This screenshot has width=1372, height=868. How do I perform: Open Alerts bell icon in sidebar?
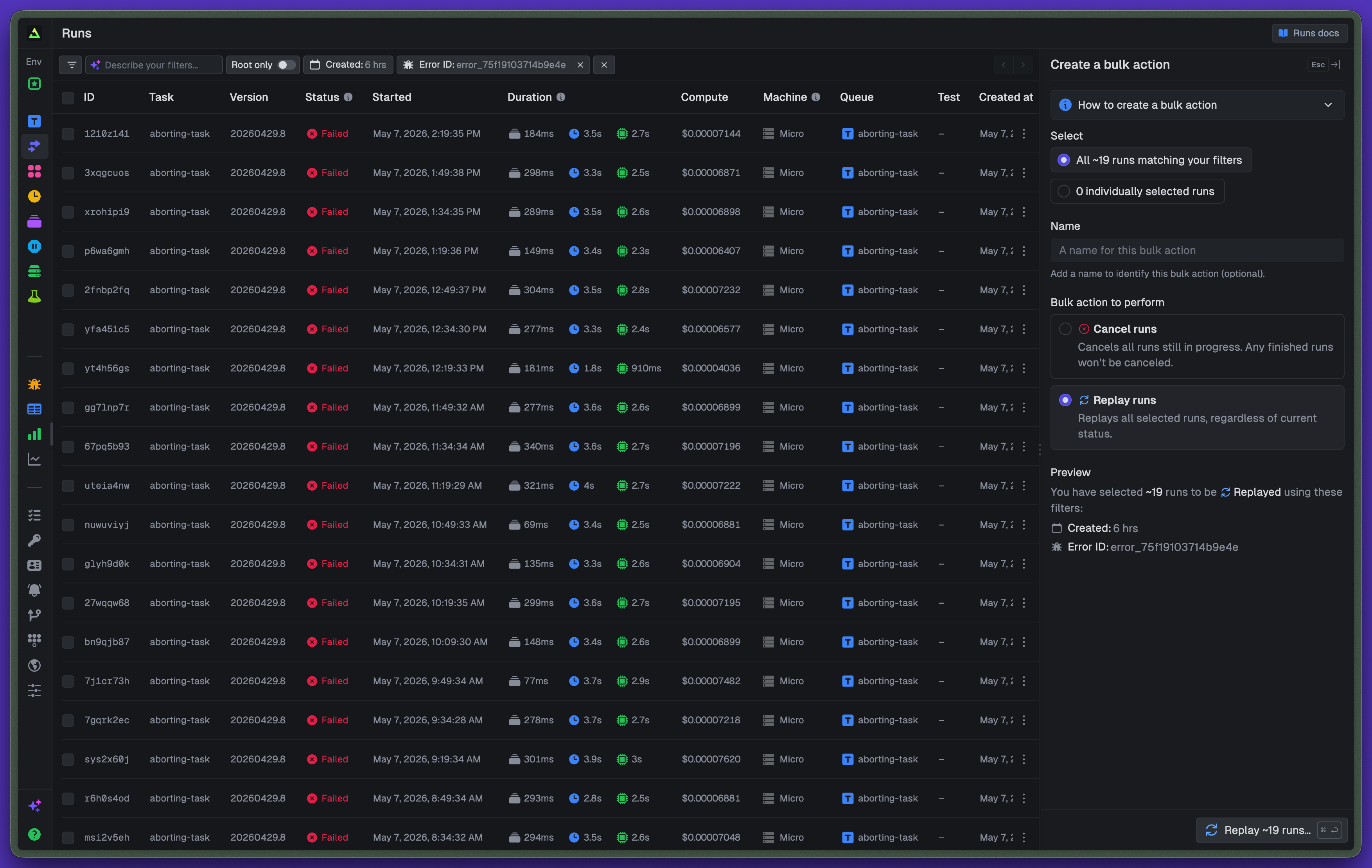pos(34,590)
